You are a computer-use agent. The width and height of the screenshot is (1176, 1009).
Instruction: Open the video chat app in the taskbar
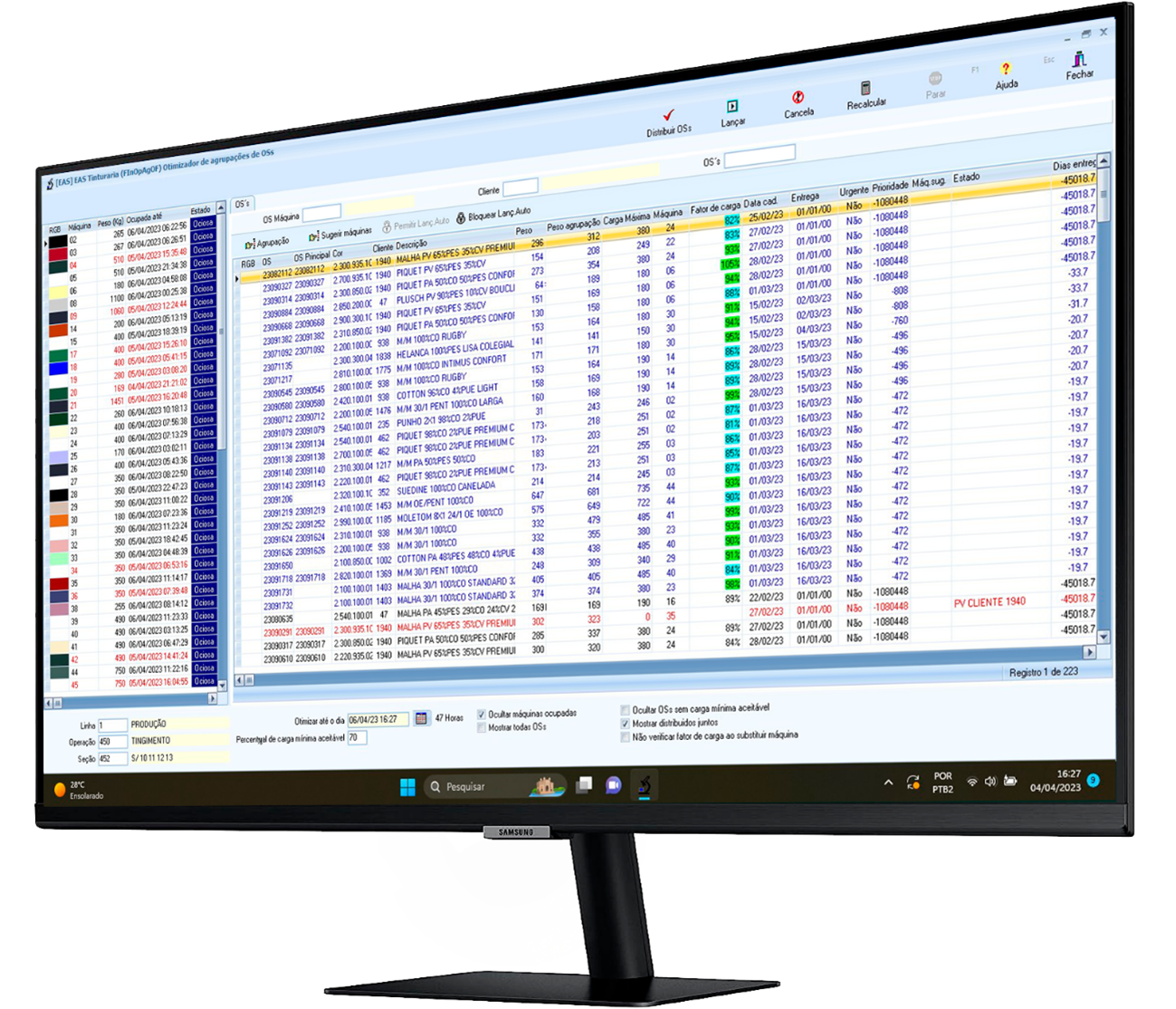click(x=613, y=785)
